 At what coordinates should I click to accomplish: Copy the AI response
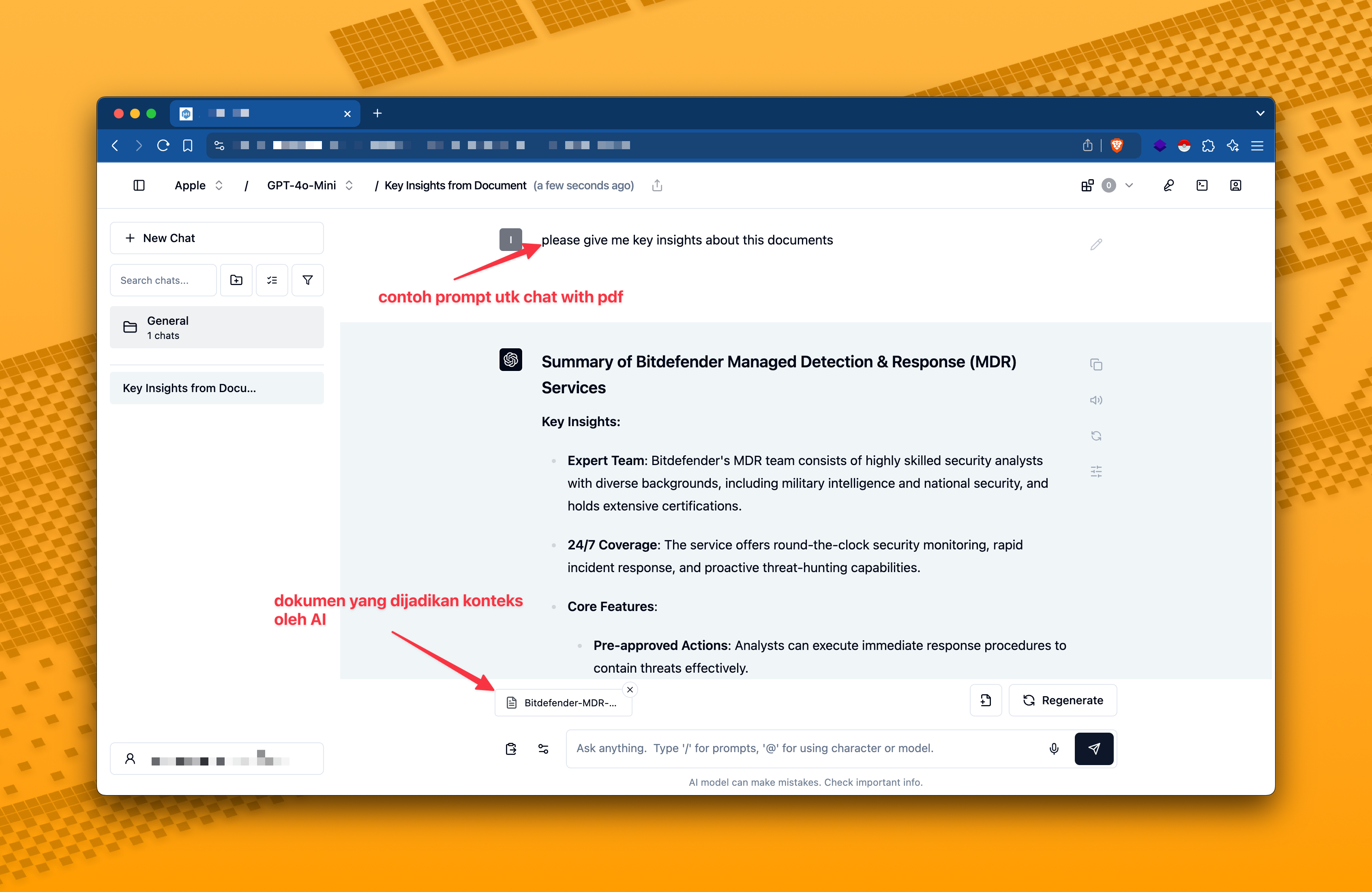[x=1096, y=365]
